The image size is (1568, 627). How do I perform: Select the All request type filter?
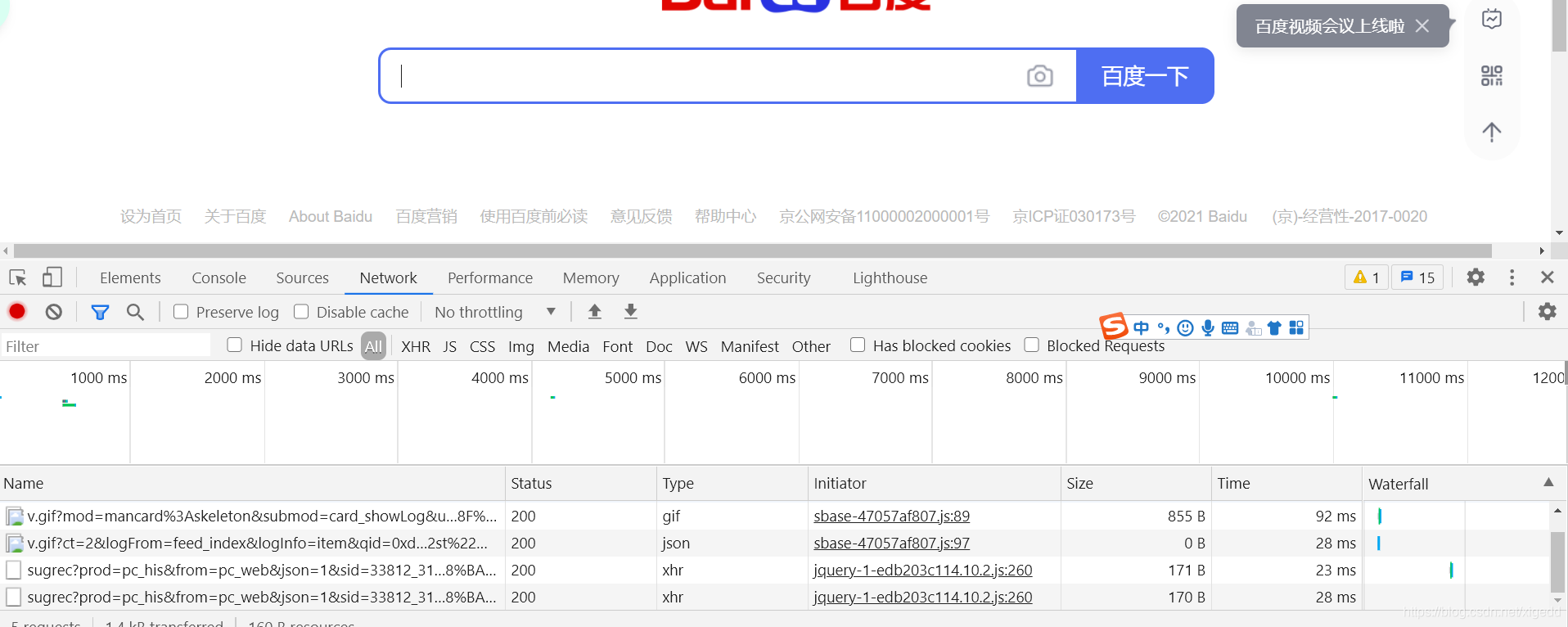(x=373, y=346)
